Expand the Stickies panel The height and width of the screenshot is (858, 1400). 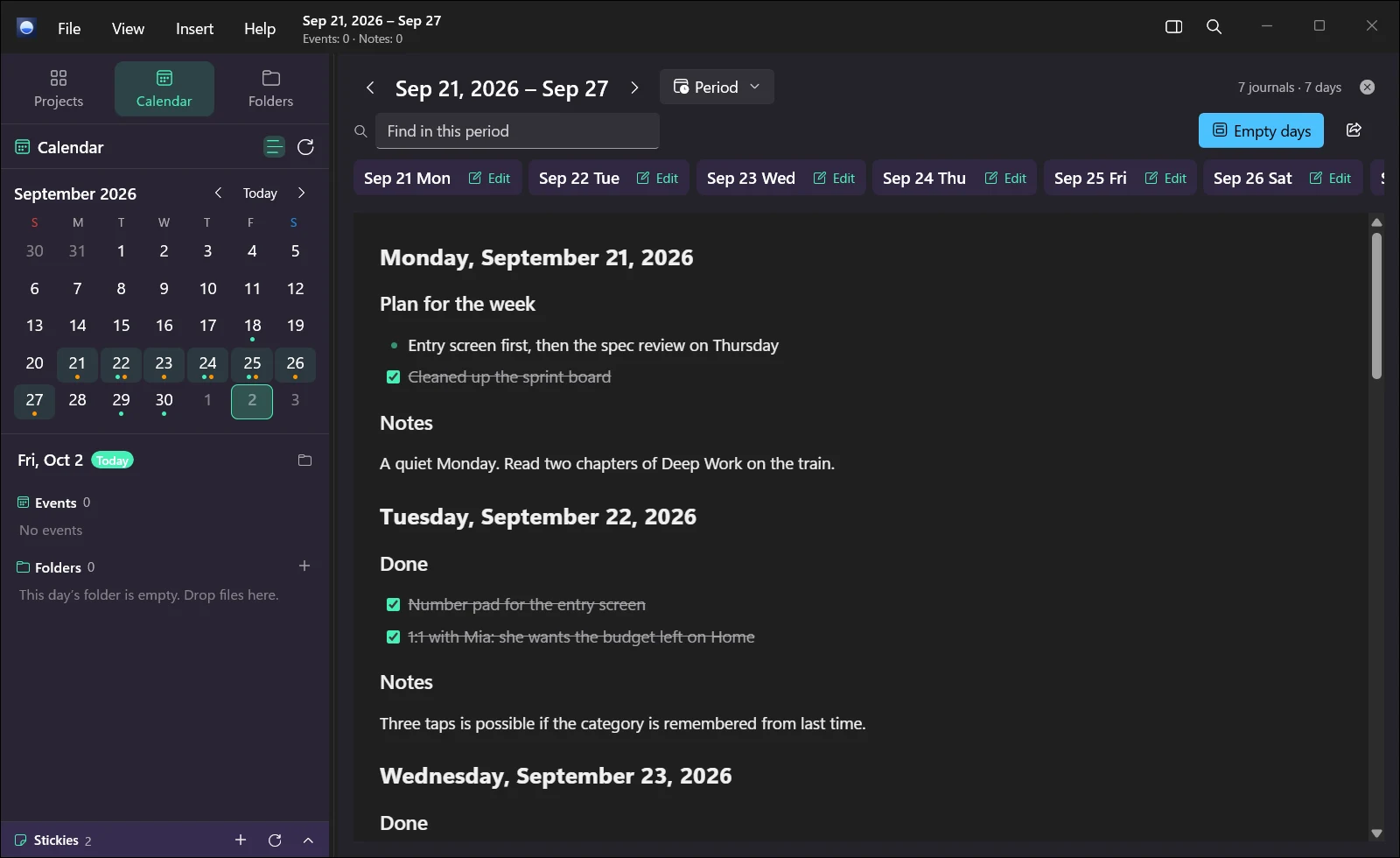tap(308, 840)
